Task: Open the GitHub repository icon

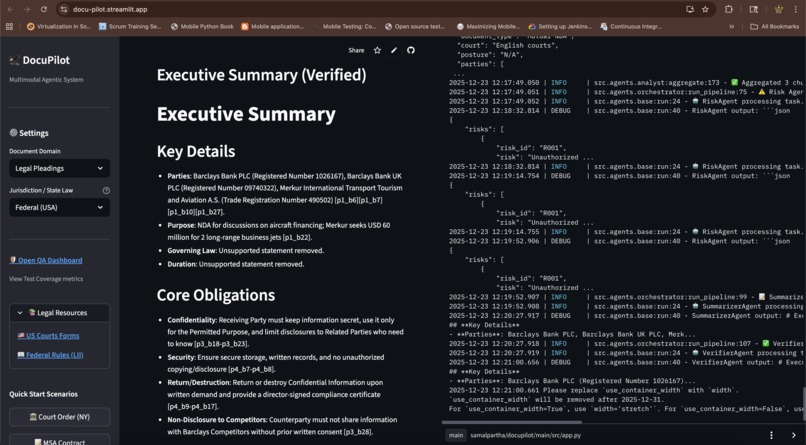Action: coord(411,50)
